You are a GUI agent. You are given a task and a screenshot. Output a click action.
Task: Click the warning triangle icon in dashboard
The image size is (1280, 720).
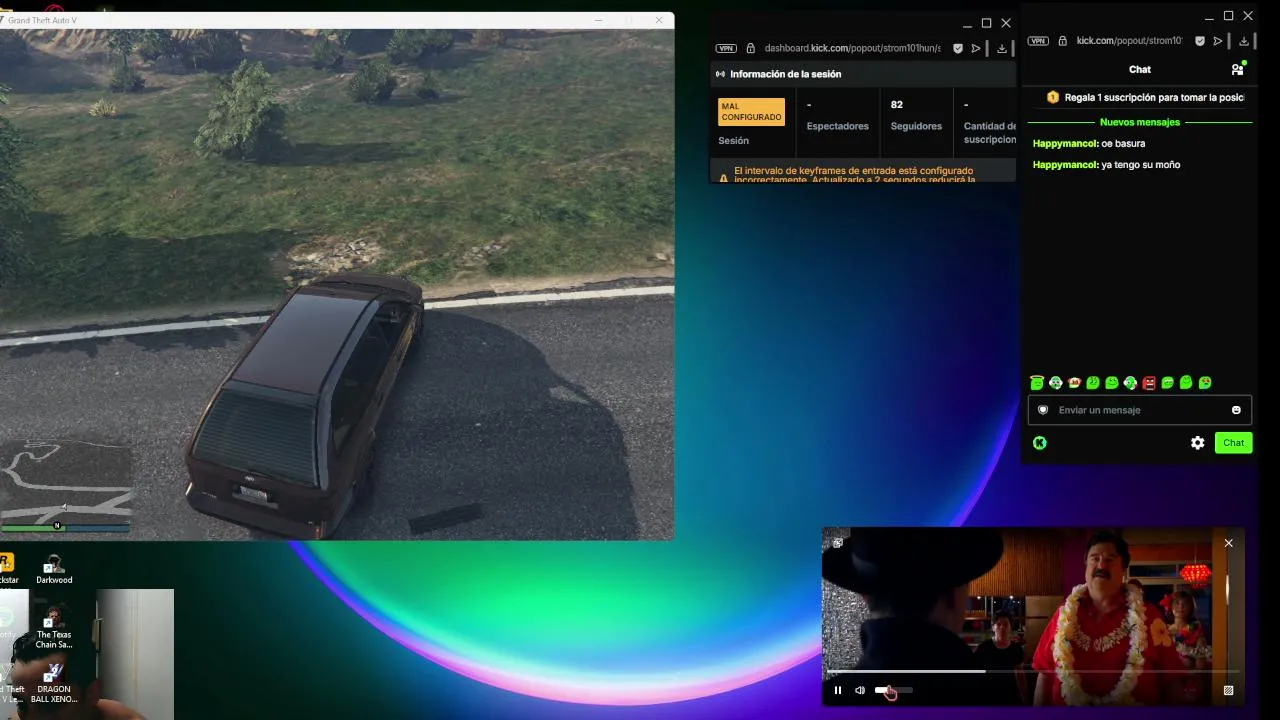click(724, 177)
